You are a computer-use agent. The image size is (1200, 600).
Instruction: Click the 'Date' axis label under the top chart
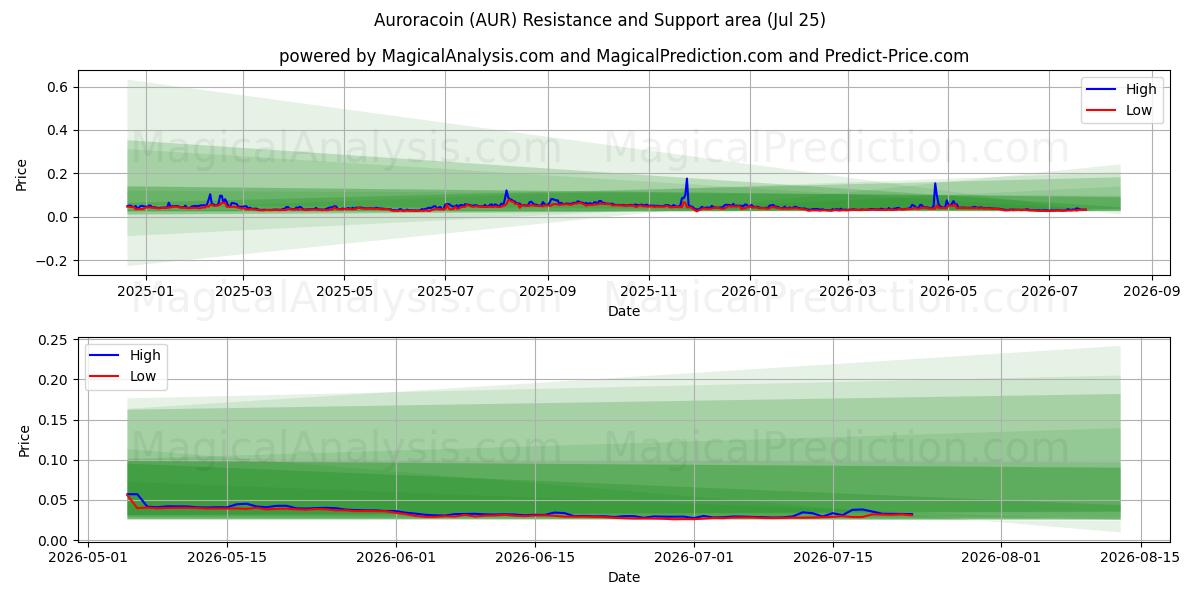coord(624,312)
